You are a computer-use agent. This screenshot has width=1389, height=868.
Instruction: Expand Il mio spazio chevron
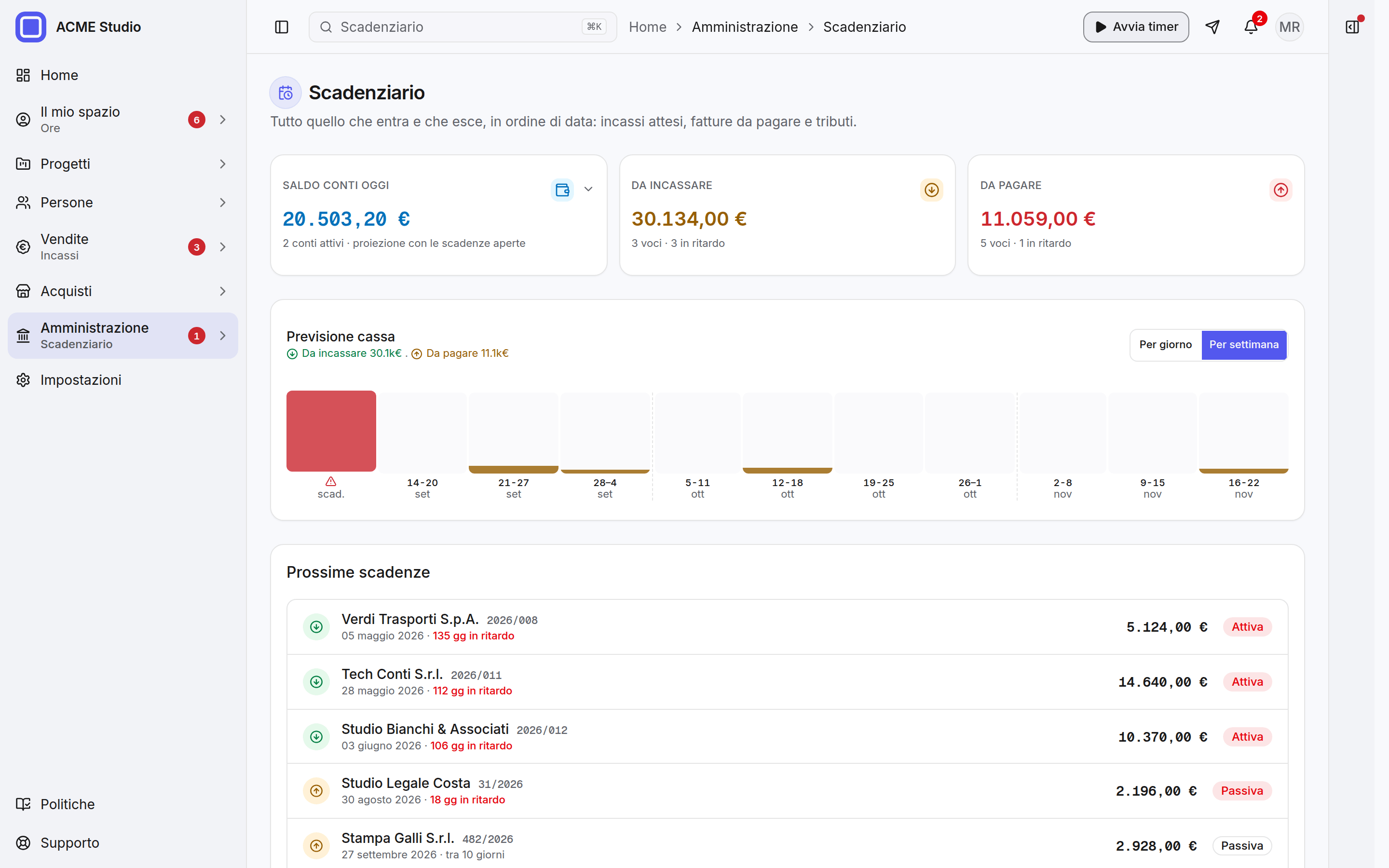point(223,120)
